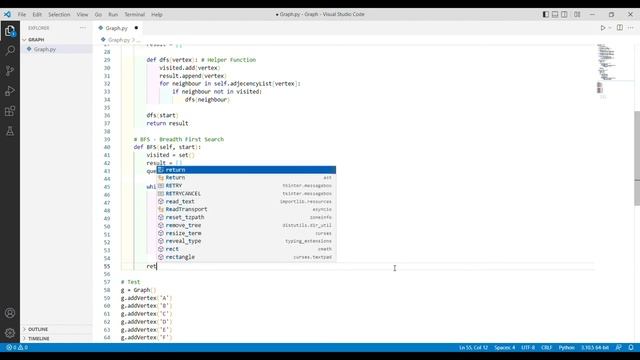The image size is (640, 360).
Task: Open the Manage gear settings icon
Action: pos(10,333)
